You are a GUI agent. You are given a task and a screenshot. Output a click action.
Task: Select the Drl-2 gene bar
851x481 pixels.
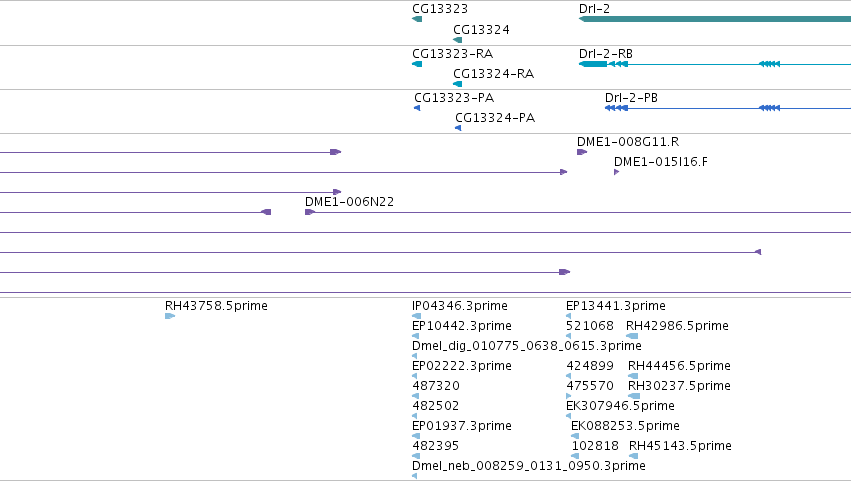[715, 19]
